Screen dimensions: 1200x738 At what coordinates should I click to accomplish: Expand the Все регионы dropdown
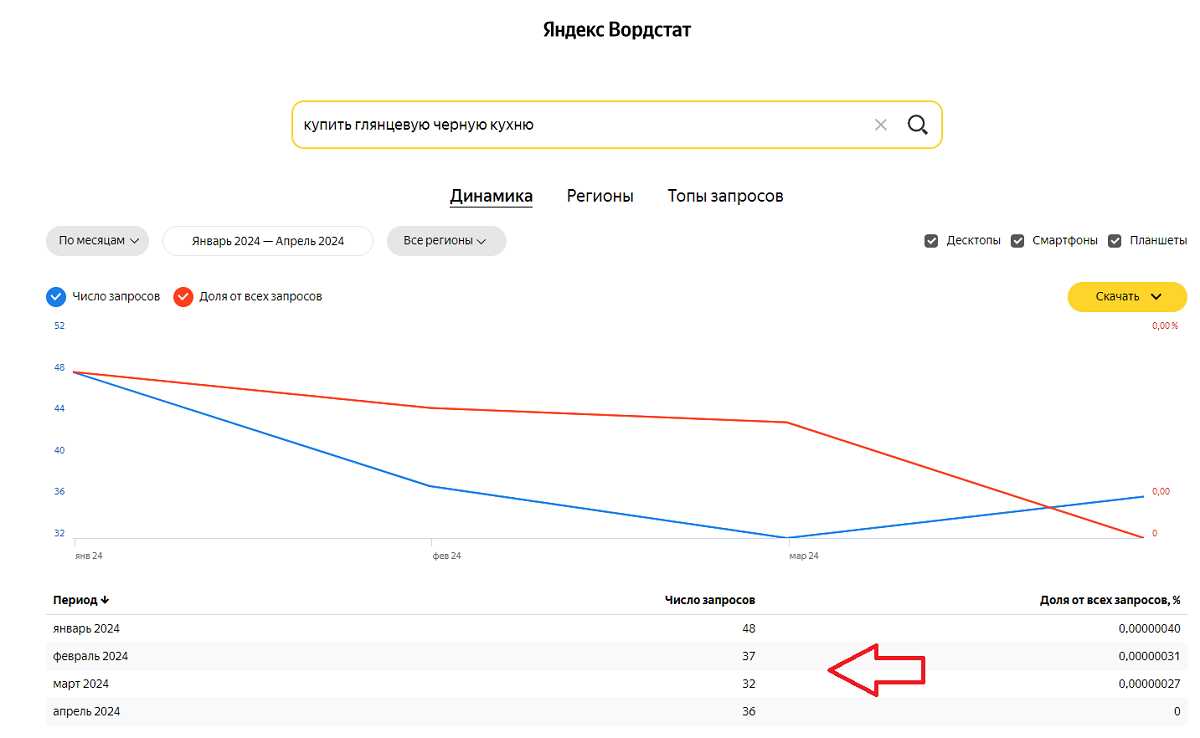(x=446, y=241)
